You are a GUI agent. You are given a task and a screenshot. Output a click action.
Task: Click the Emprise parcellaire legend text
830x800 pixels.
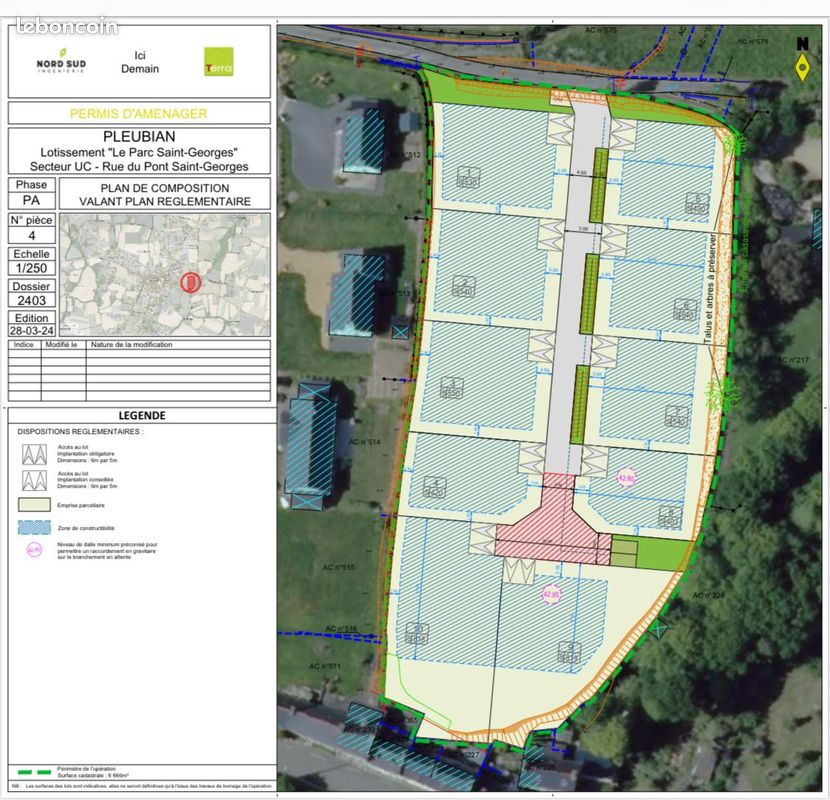[81, 505]
